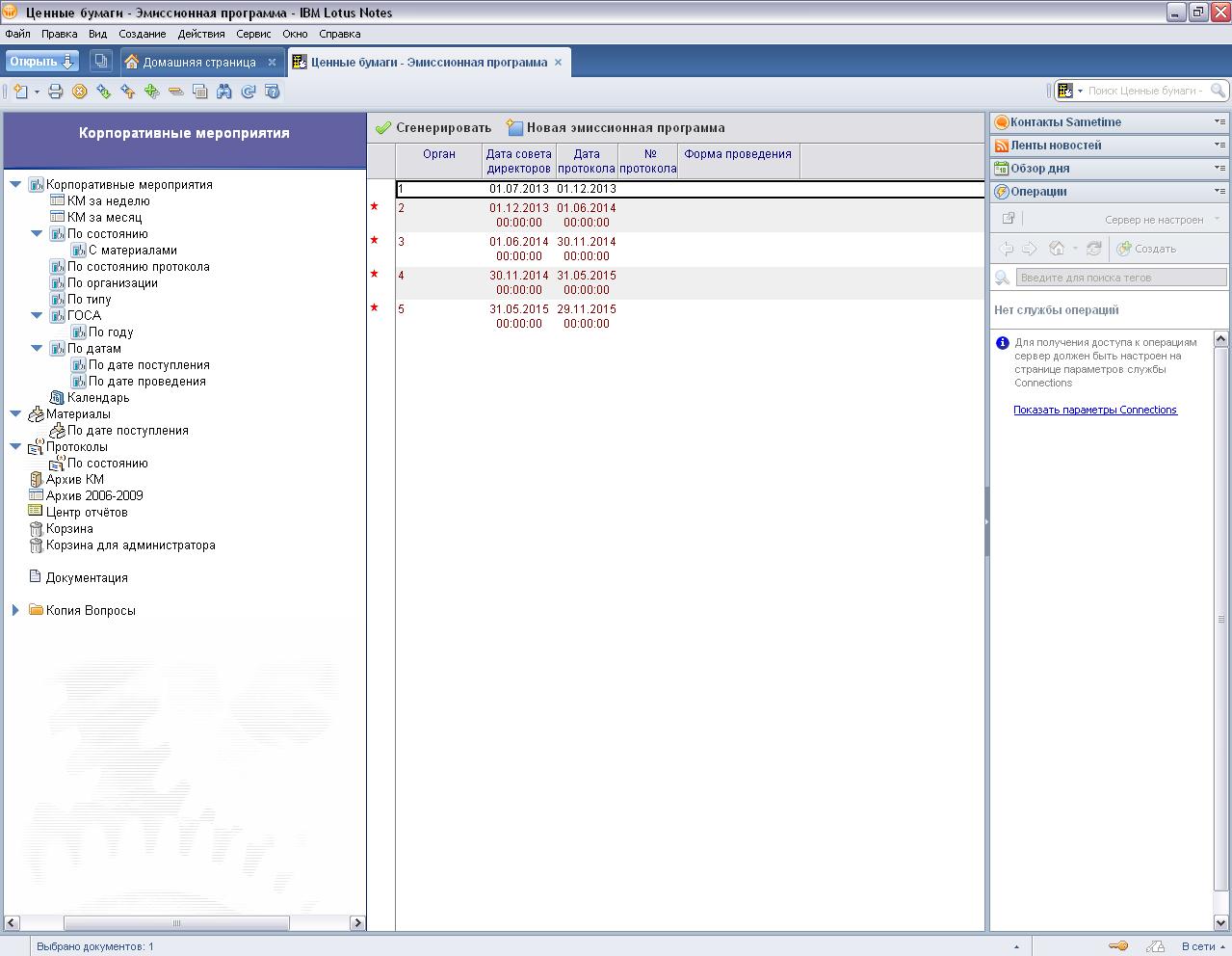Click the Поиск Ценные бумаги search field
The width and height of the screenshot is (1232, 956).
(1144, 91)
